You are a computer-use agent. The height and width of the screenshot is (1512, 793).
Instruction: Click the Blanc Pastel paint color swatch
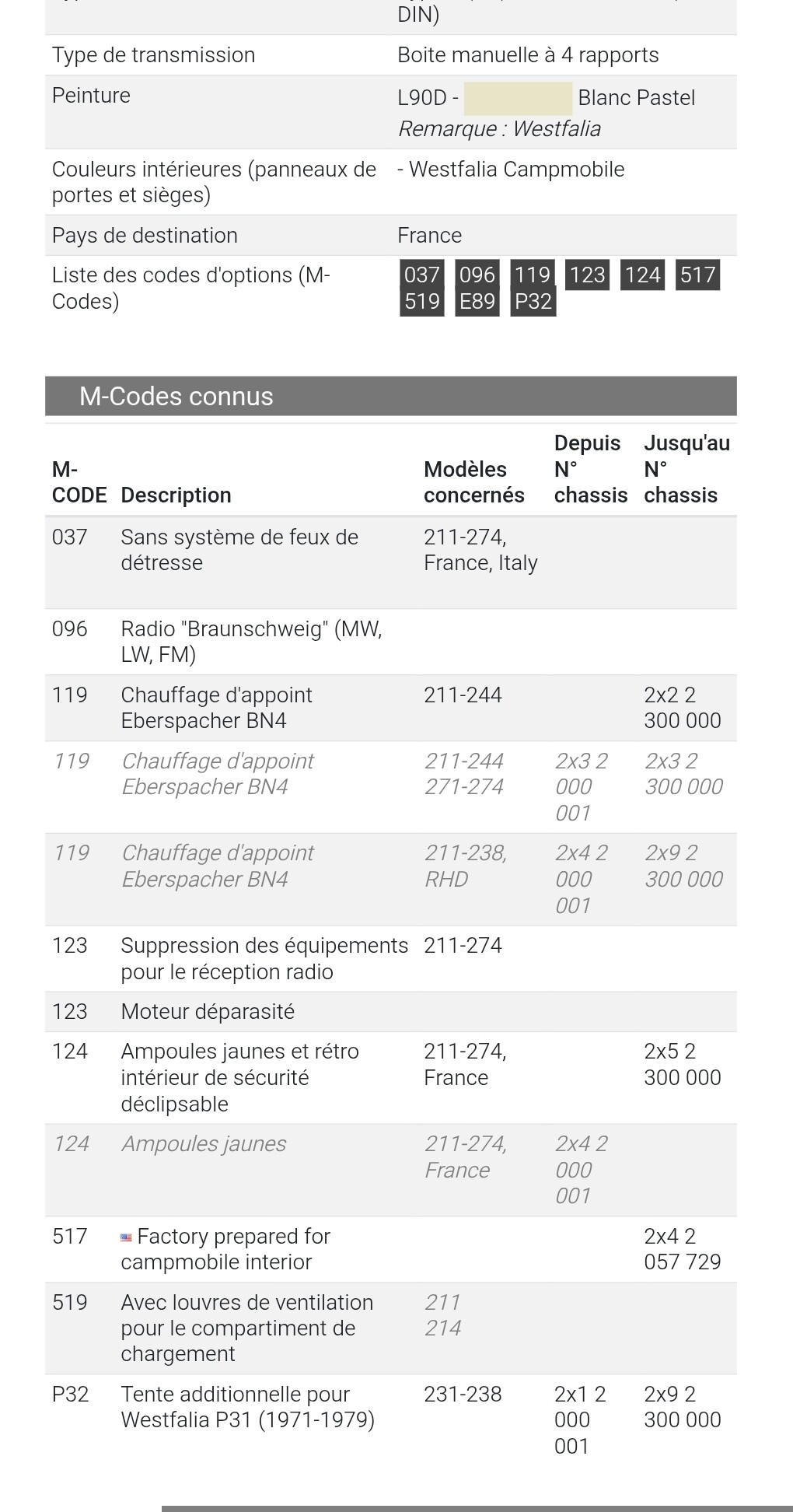(518, 98)
